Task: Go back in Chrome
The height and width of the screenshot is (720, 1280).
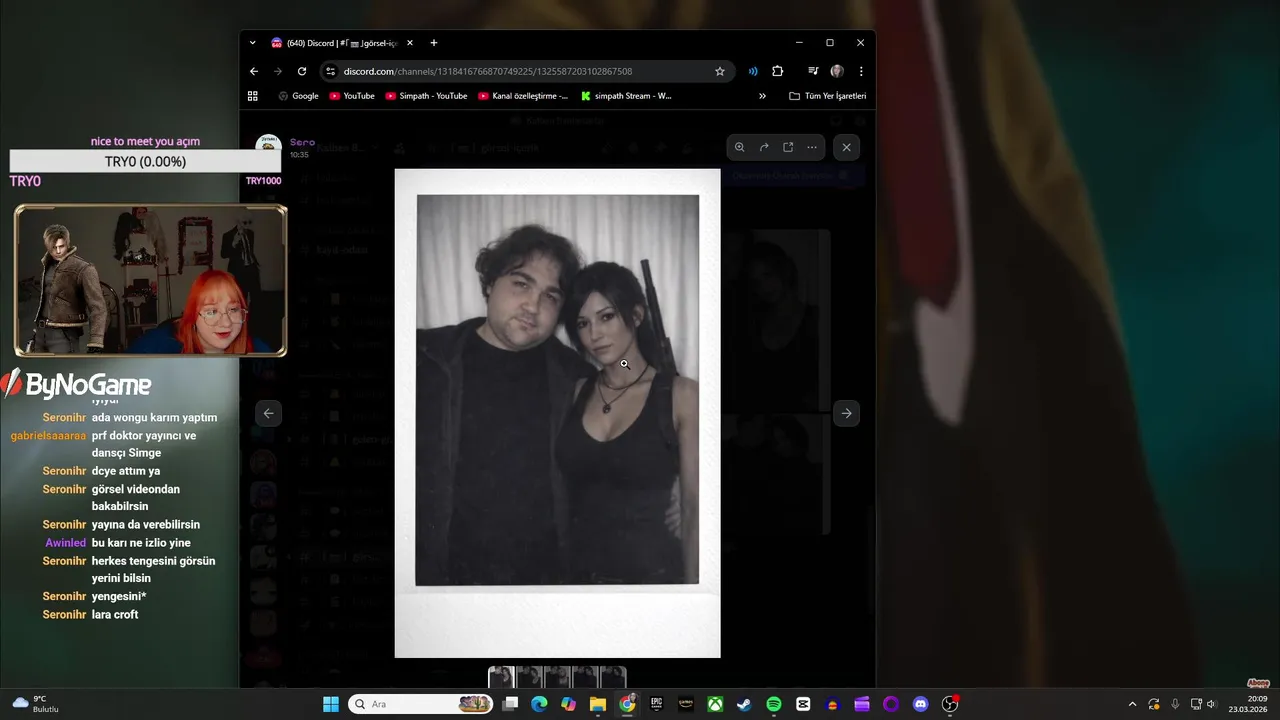Action: click(254, 71)
